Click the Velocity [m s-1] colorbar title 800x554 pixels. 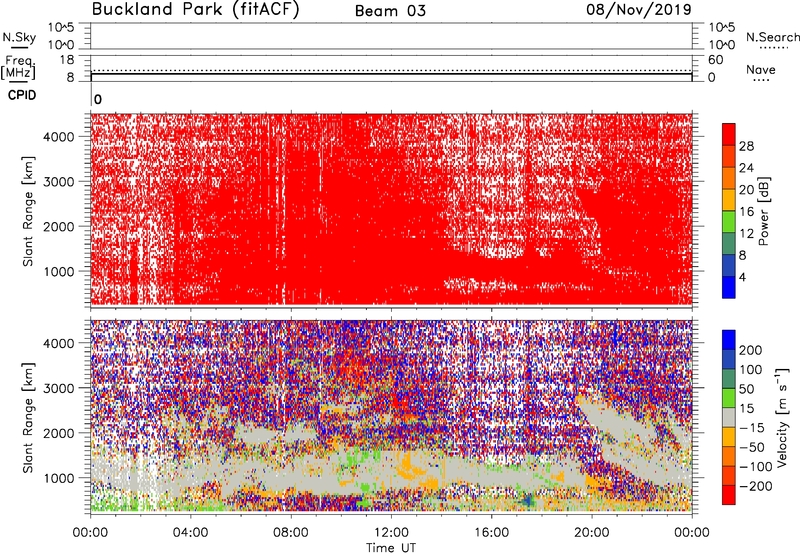(x=782, y=418)
